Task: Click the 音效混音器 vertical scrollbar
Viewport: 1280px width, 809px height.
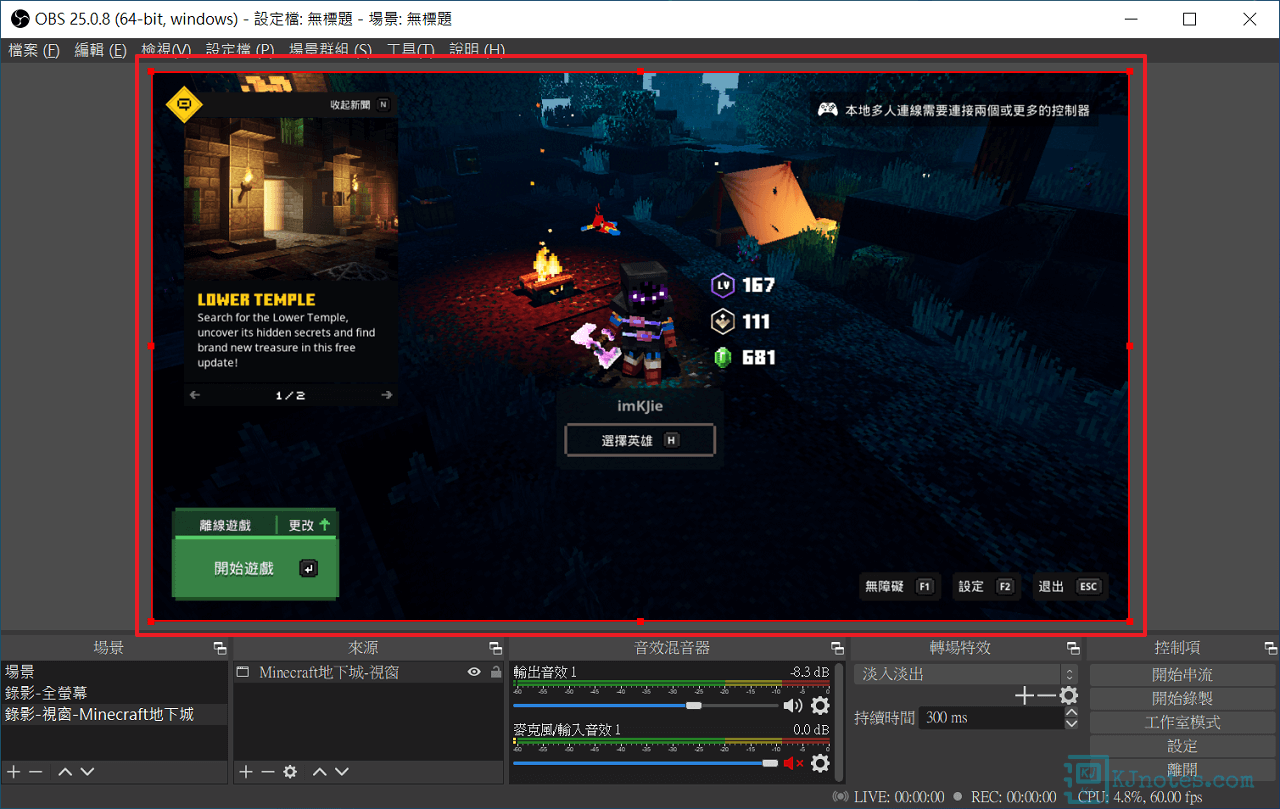Action: click(x=838, y=720)
